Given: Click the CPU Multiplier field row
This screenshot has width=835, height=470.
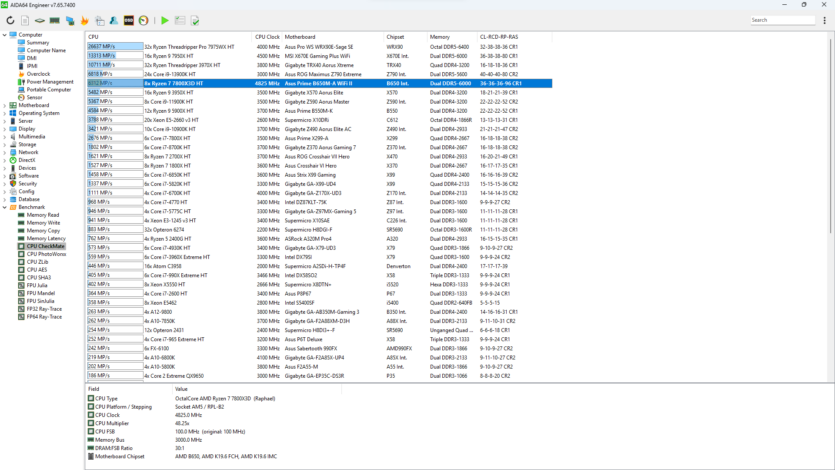Looking at the screenshot, I should click(213, 423).
